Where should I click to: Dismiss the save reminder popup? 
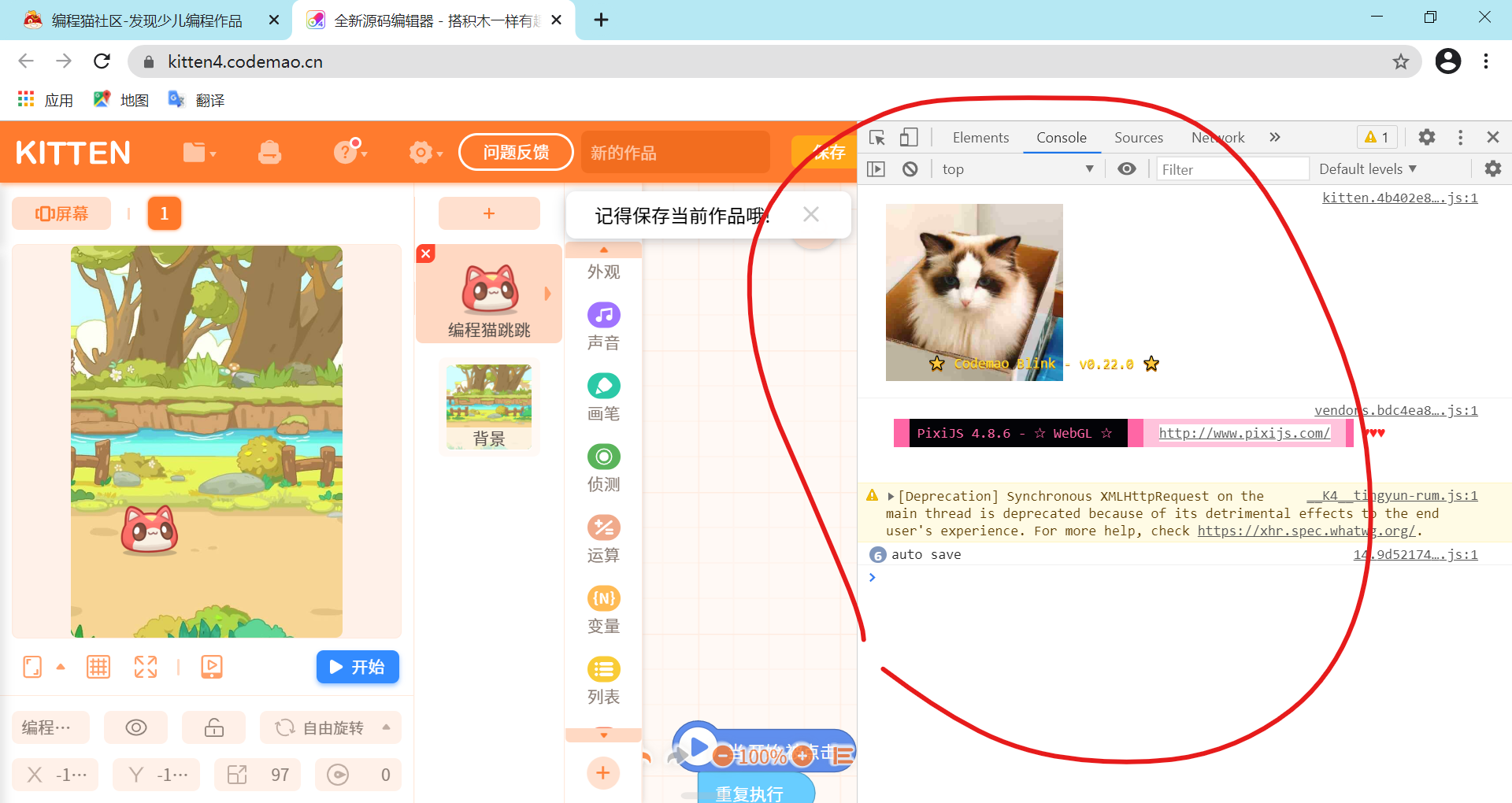click(x=811, y=214)
